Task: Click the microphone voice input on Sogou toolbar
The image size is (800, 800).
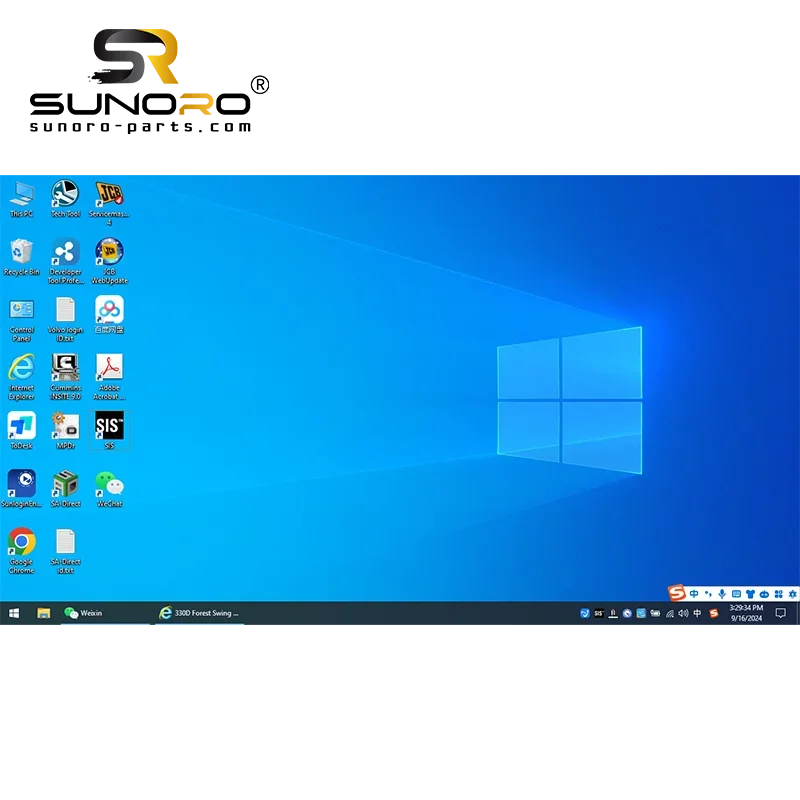Action: pyautogui.click(x=722, y=594)
